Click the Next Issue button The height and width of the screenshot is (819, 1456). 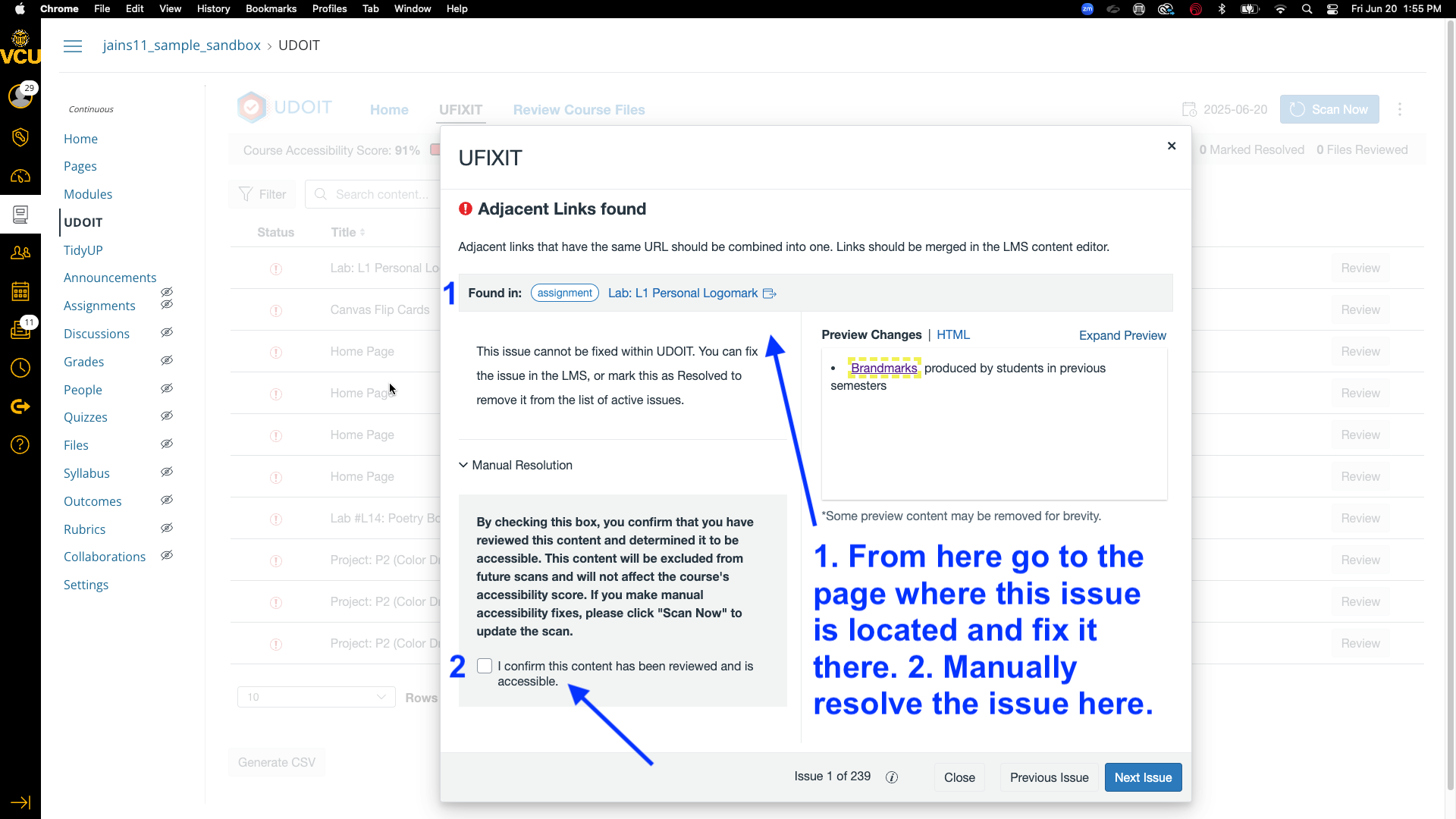point(1143,777)
